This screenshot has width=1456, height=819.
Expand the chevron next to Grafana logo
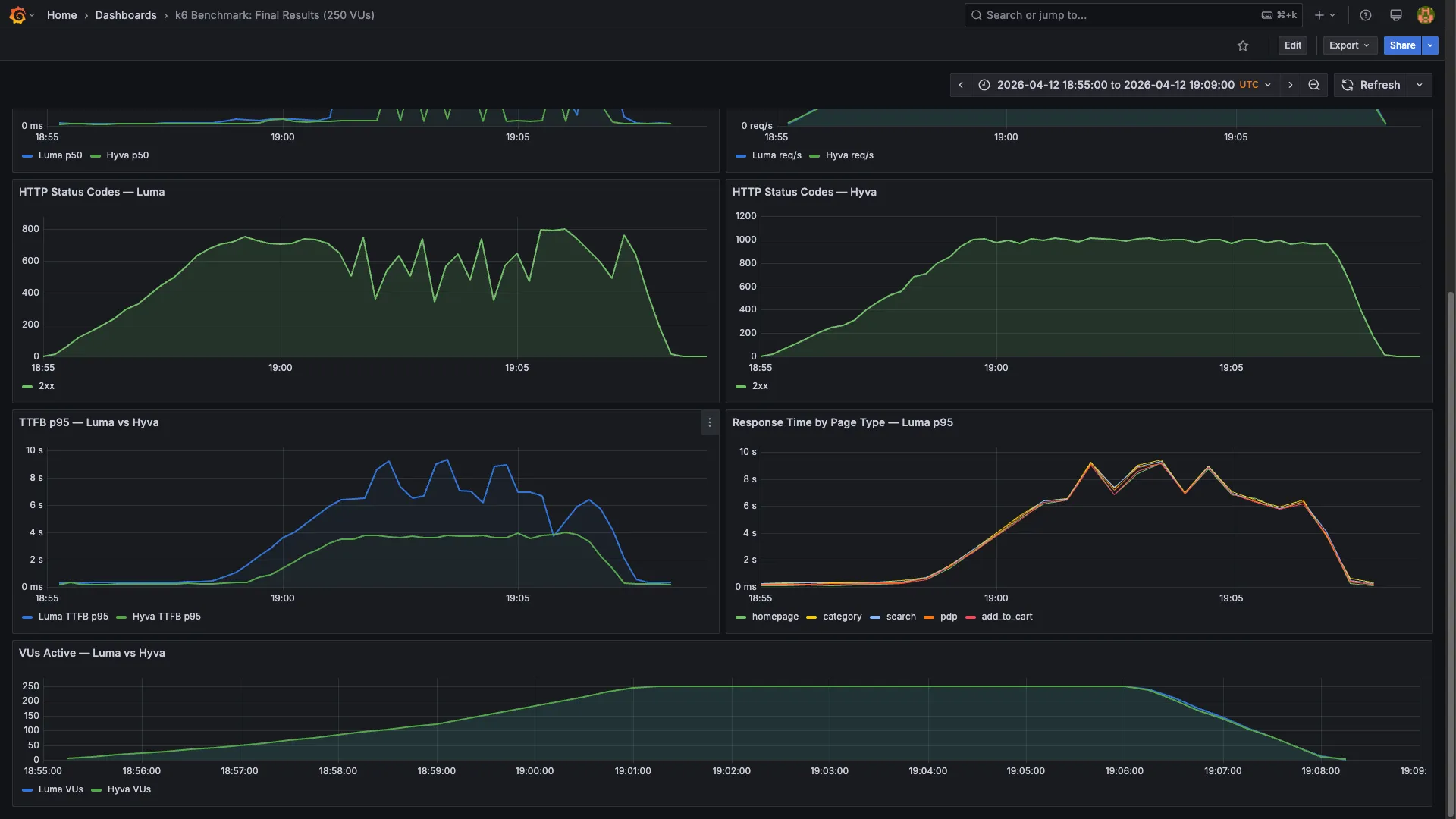pyautogui.click(x=32, y=16)
